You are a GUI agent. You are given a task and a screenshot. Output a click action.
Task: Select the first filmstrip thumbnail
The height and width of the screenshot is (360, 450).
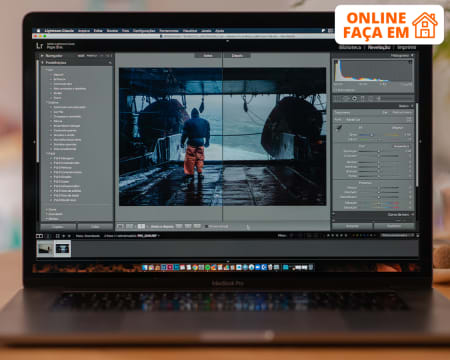point(45,248)
